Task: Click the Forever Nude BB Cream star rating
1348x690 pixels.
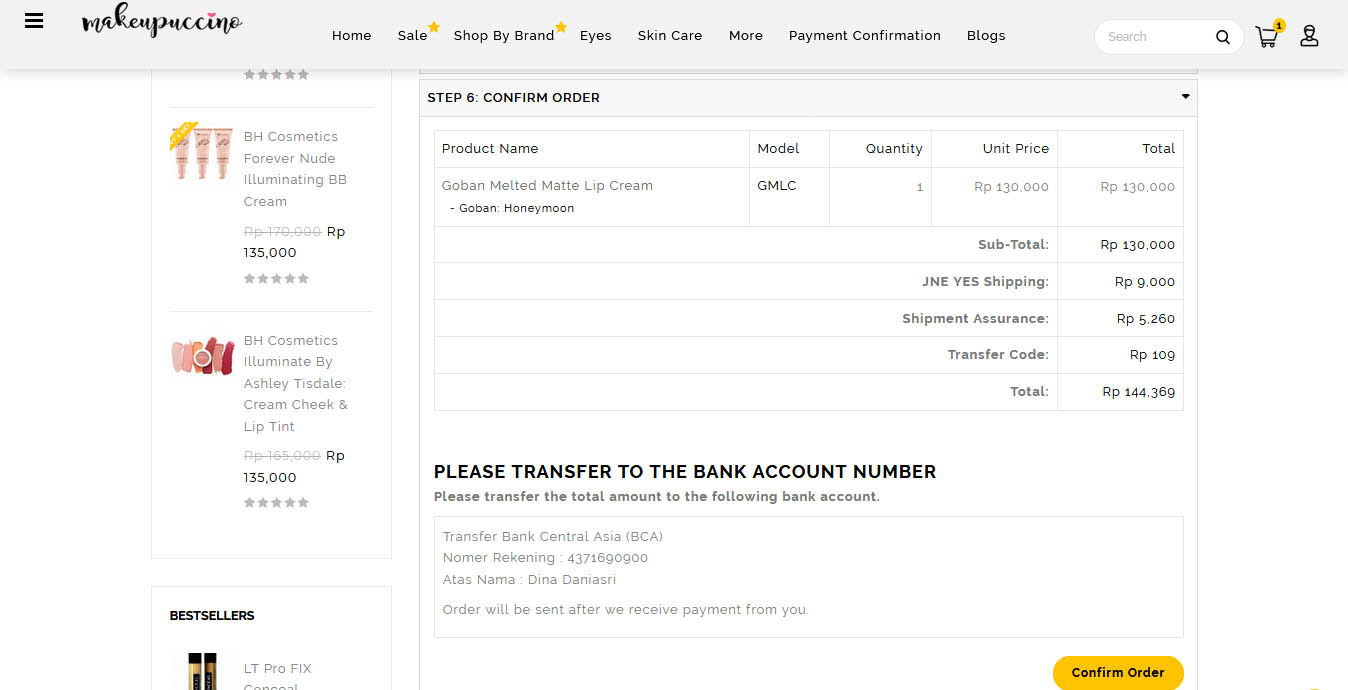Action: (277, 279)
